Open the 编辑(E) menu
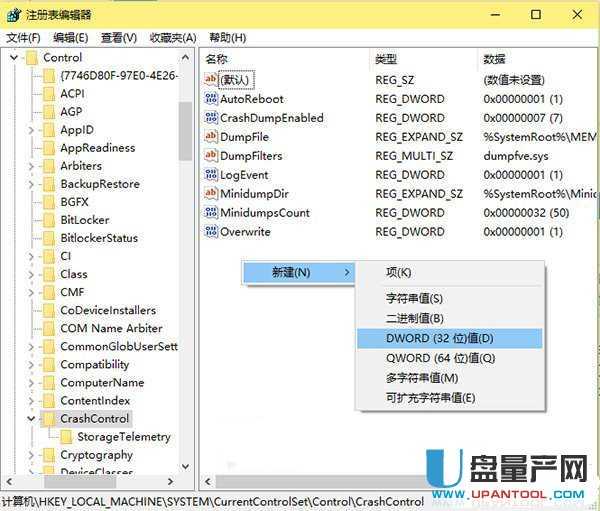600x511 pixels. pyautogui.click(x=69, y=38)
